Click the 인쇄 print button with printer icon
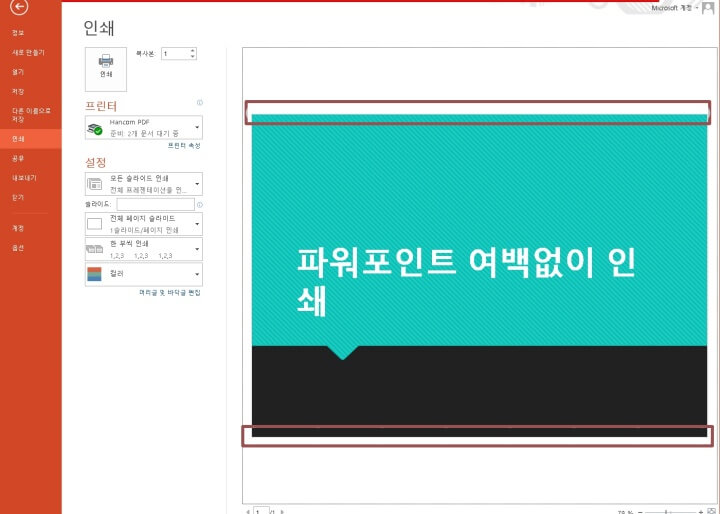Screen dimensions: 720x514 [106, 69]
